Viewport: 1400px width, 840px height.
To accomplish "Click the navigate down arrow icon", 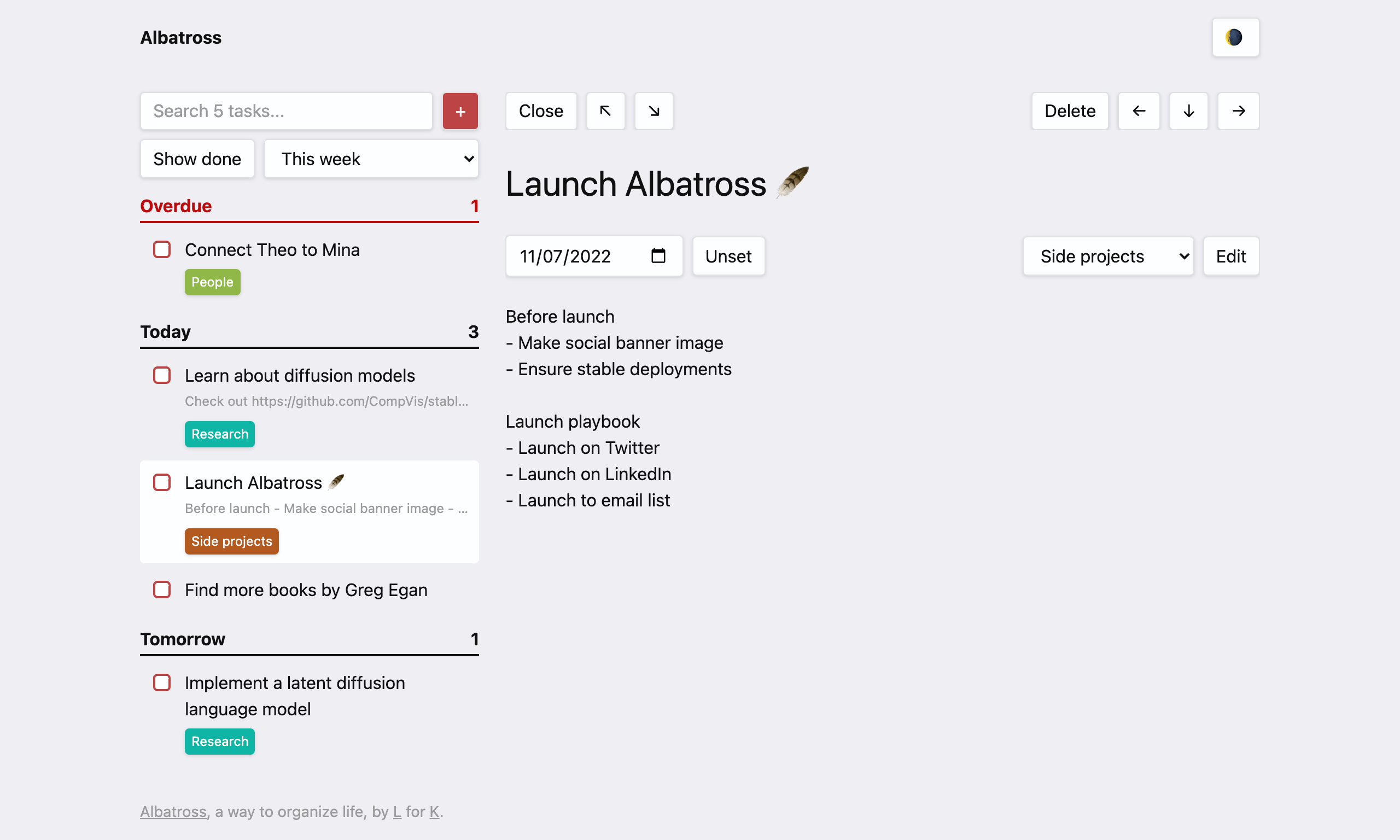I will pyautogui.click(x=1188, y=110).
